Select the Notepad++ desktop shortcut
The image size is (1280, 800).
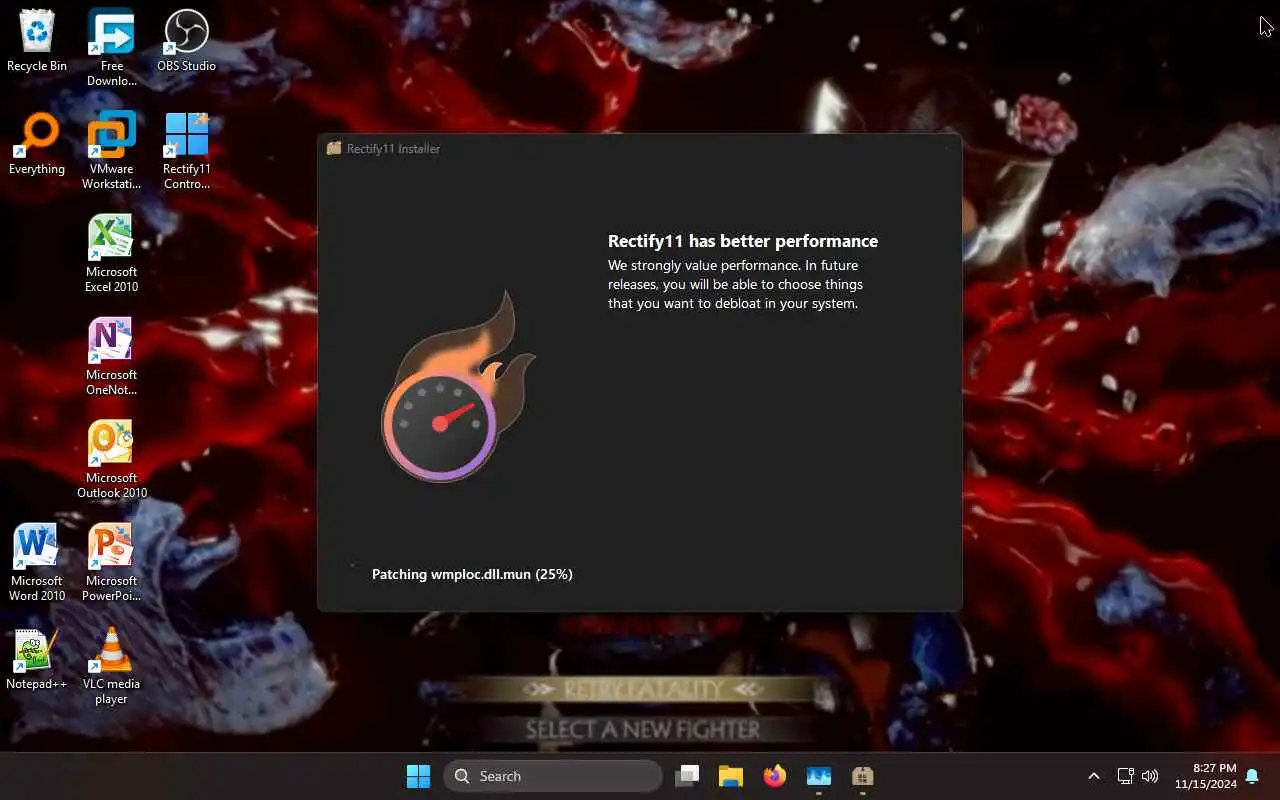pyautogui.click(x=37, y=659)
